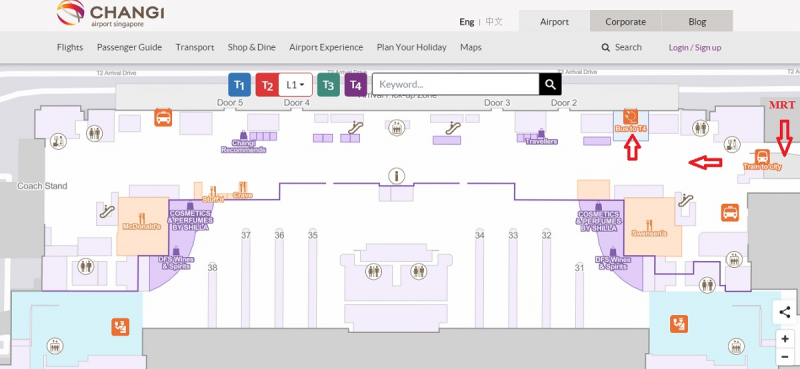Click the escalator icon above Swensen's

[x=685, y=200]
